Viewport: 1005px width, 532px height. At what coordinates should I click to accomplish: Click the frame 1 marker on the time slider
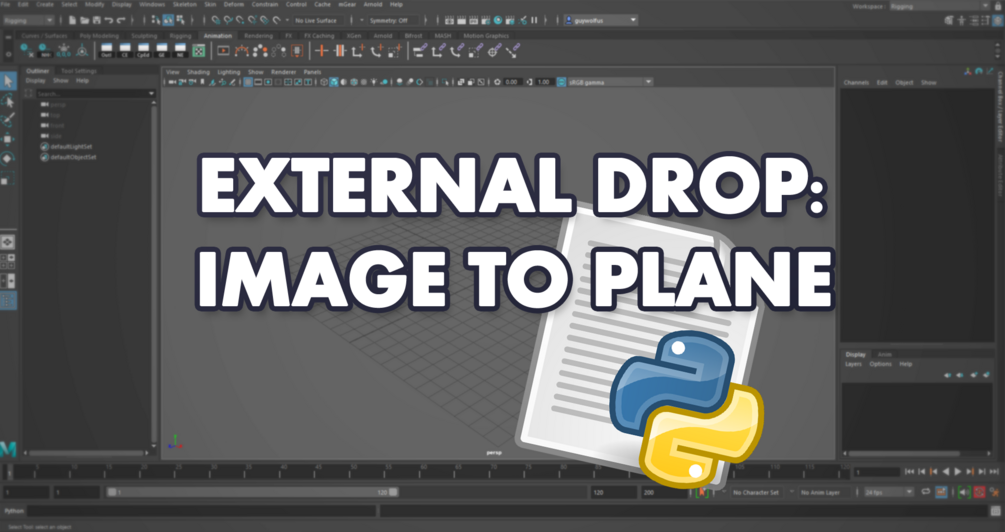click(9, 473)
